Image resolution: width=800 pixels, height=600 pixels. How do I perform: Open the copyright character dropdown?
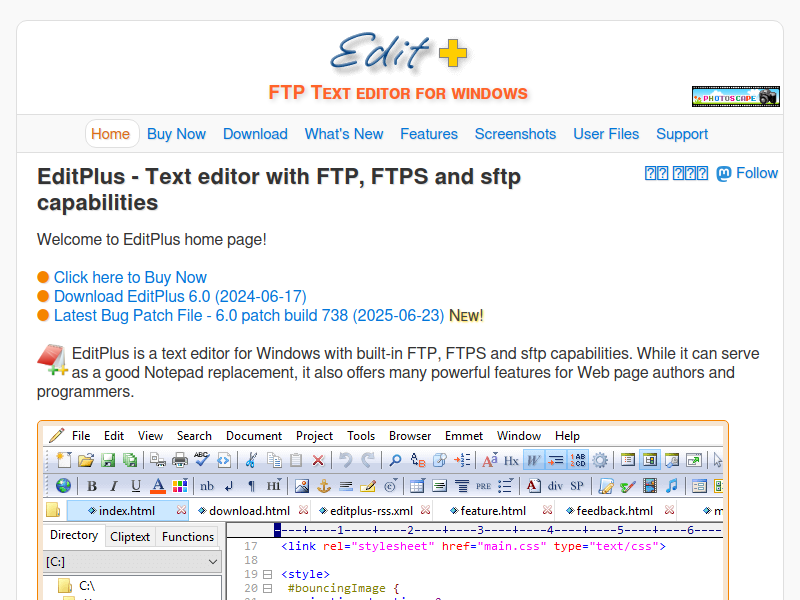390,486
